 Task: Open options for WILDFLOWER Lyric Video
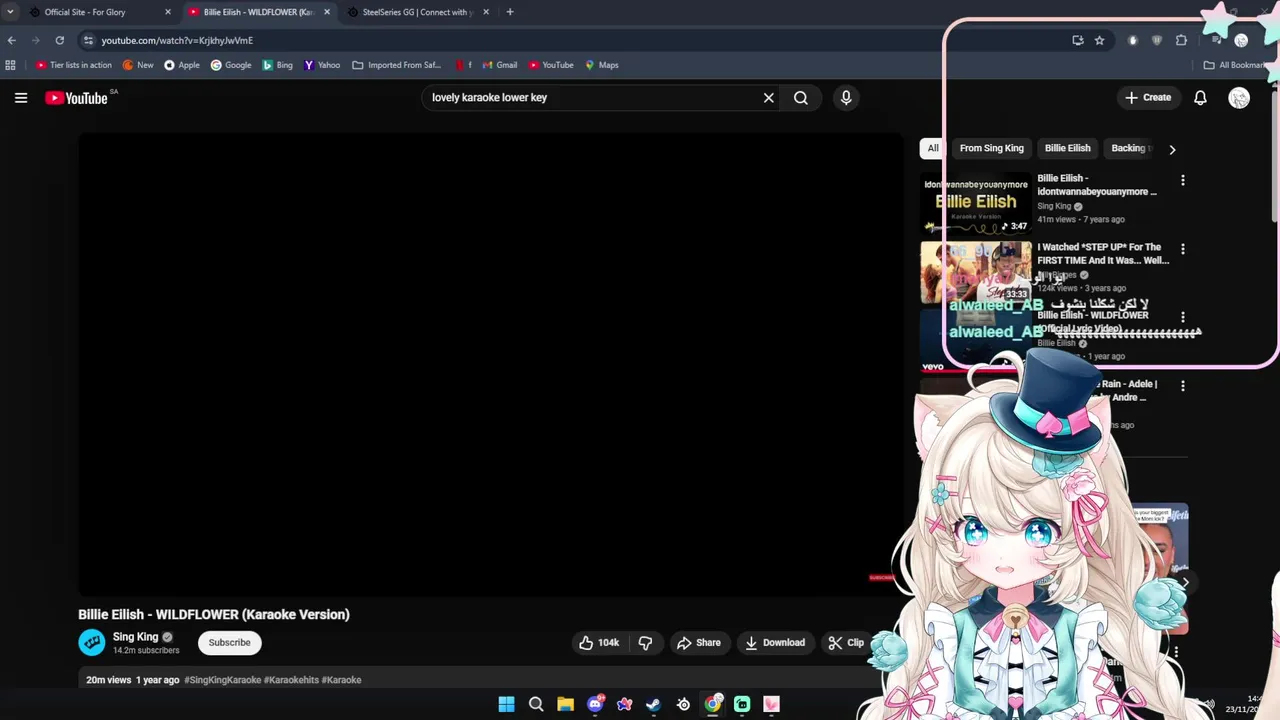[x=1183, y=317]
